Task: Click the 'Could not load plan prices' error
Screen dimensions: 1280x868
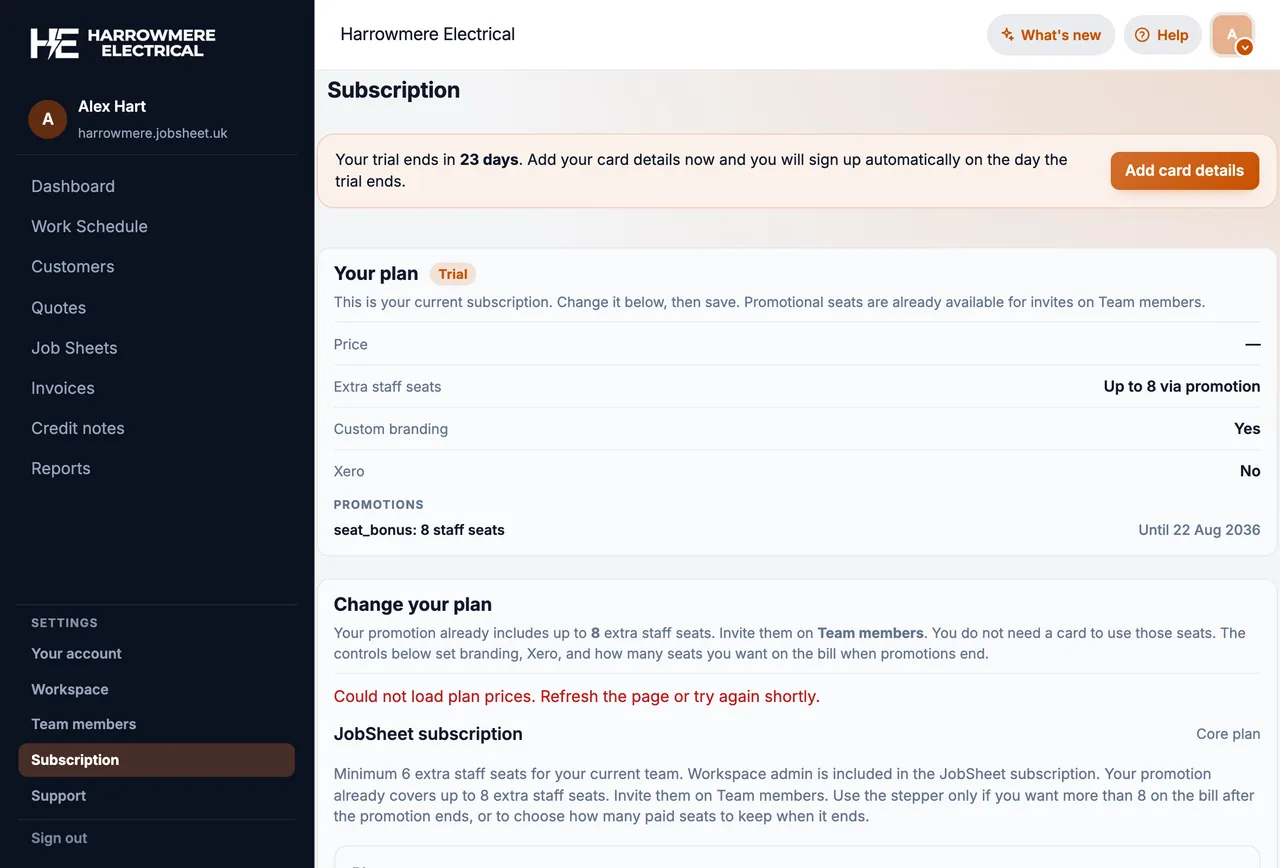Action: click(577, 696)
